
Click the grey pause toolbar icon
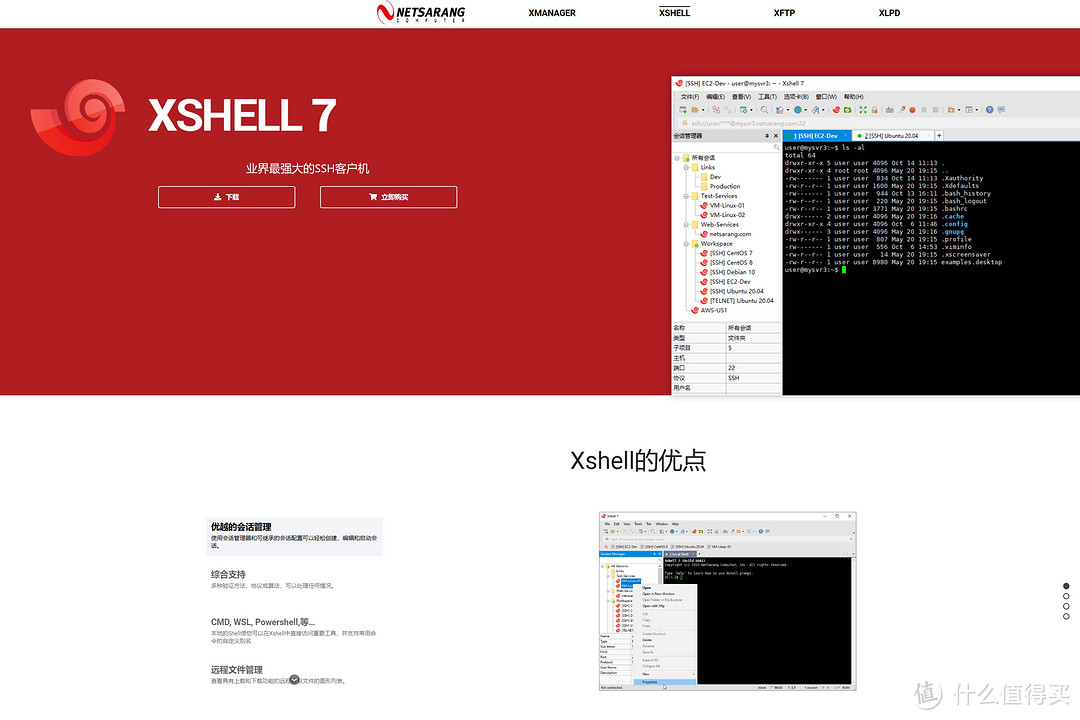coord(924,110)
